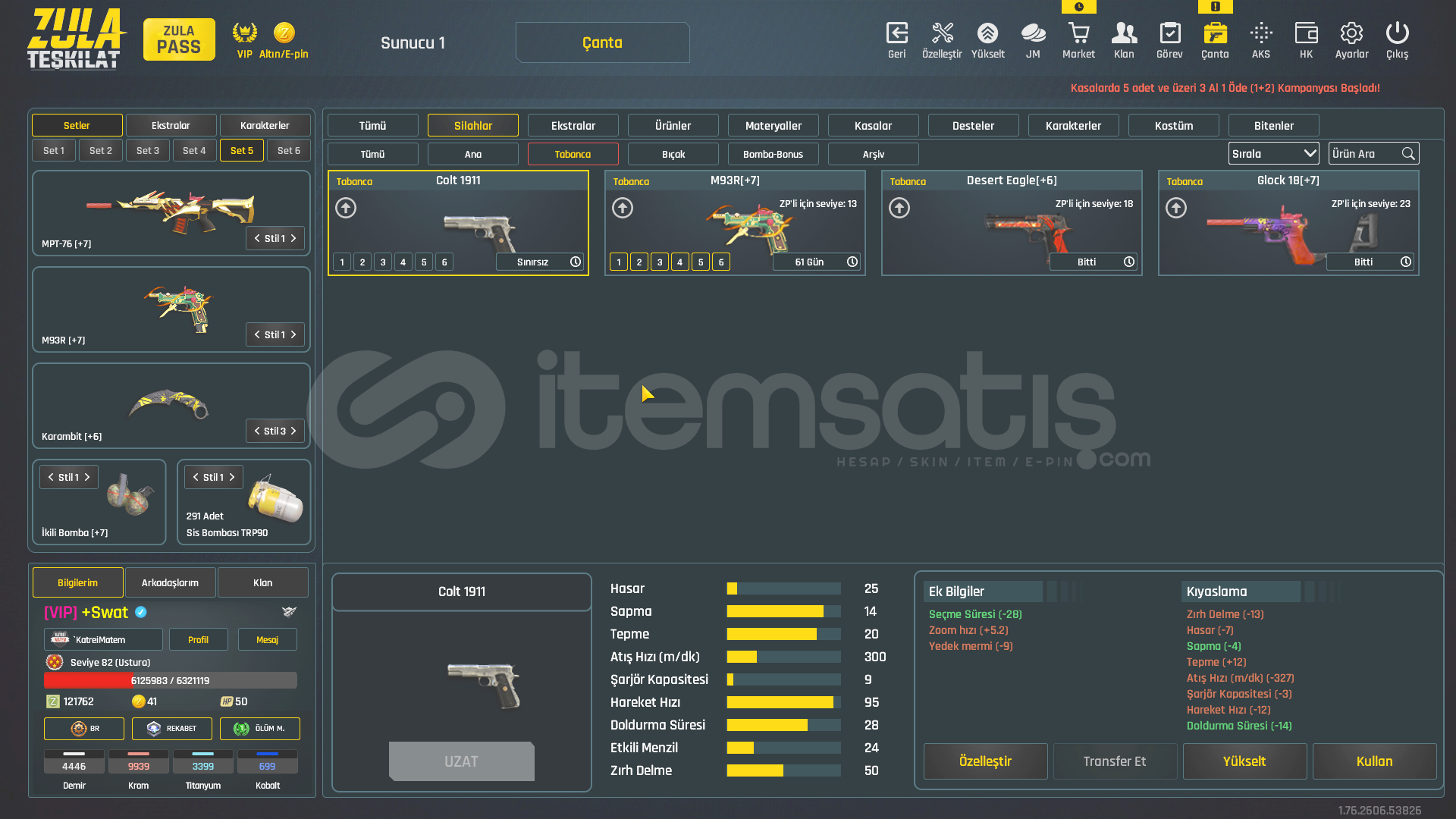Switch to the Kasalar tab
Viewport: 1456px width, 819px height.
(x=874, y=126)
